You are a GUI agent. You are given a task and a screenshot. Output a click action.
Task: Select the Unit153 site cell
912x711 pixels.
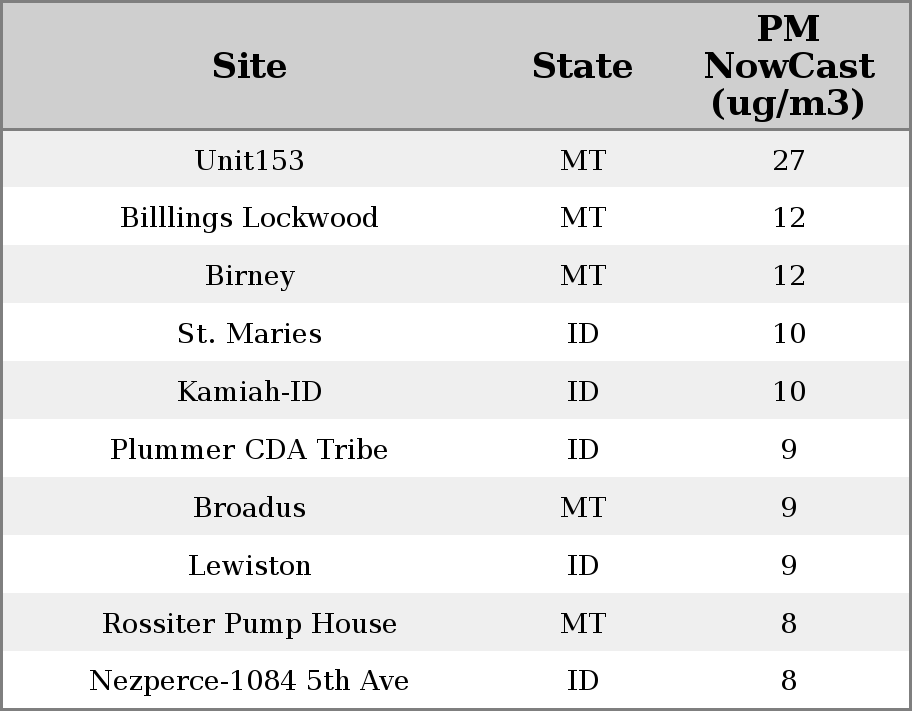pyautogui.click(x=249, y=160)
